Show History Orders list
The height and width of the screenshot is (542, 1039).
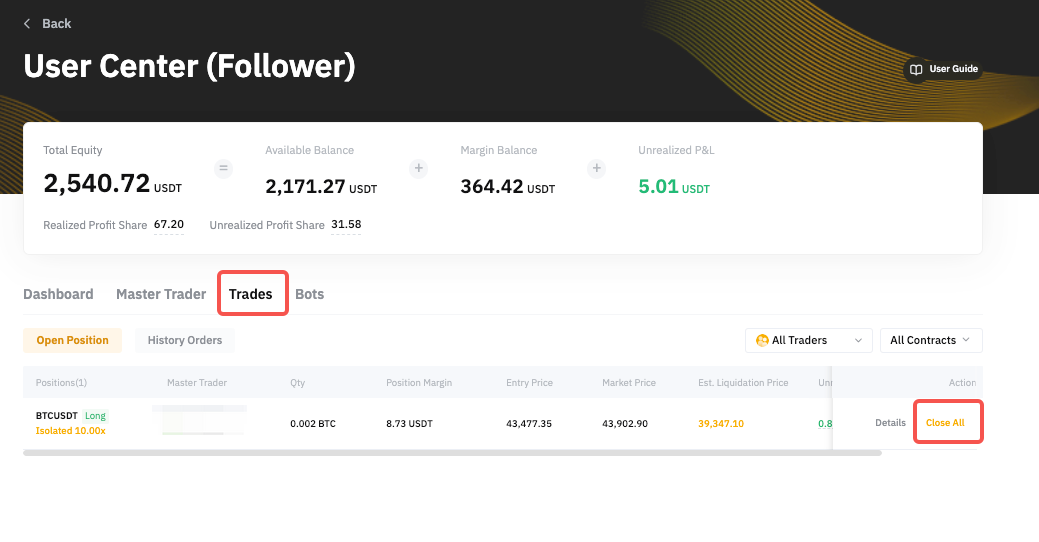point(185,340)
